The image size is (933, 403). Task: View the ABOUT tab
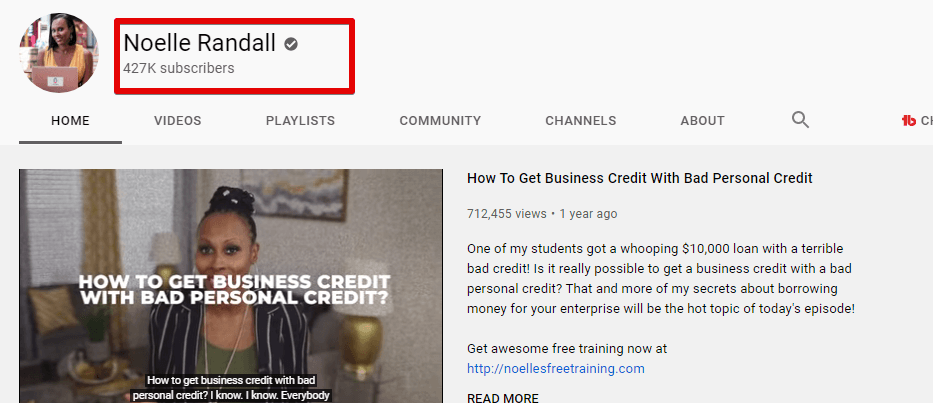click(703, 121)
